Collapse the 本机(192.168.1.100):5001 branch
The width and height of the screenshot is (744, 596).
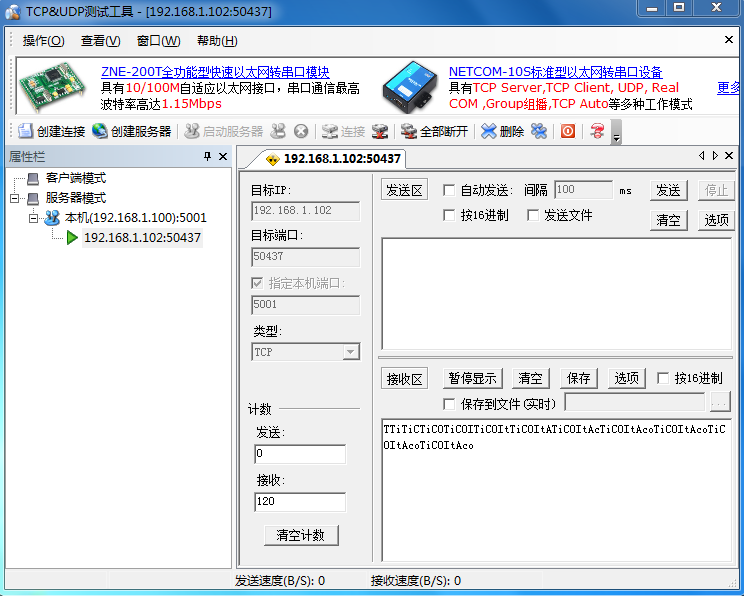pos(33,218)
